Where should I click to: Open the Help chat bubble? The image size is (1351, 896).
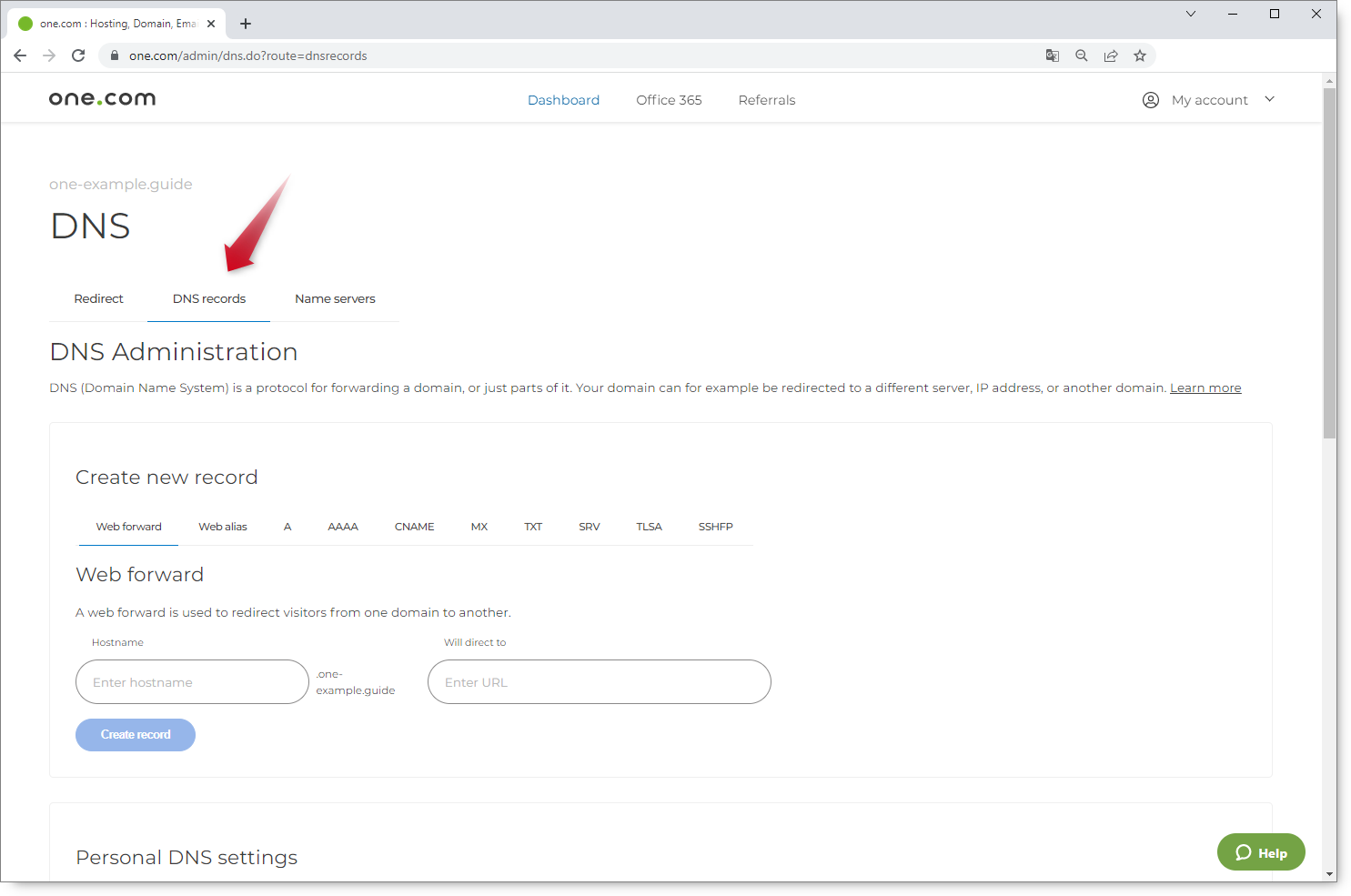(1260, 852)
